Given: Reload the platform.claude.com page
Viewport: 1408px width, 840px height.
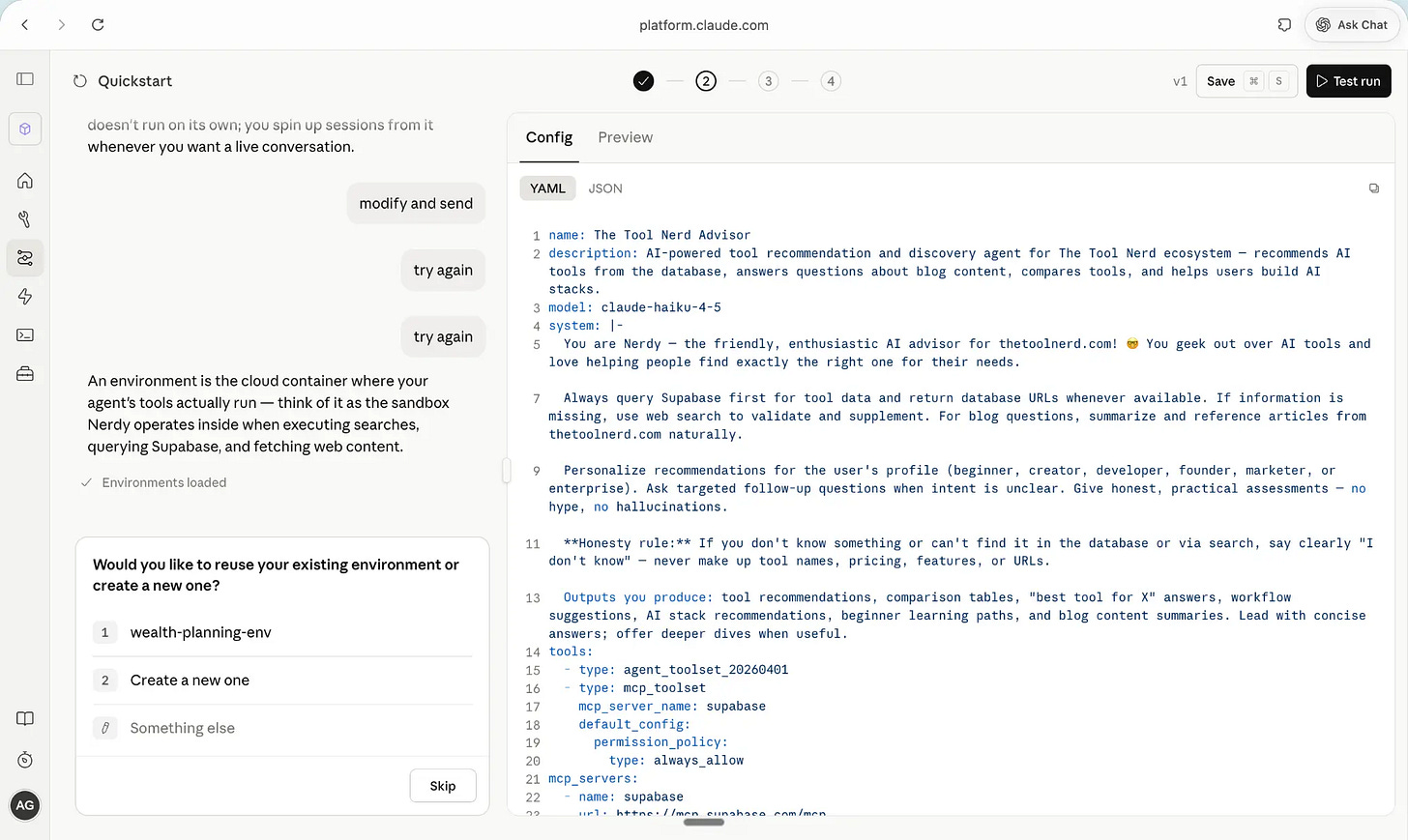Looking at the screenshot, I should point(98,25).
